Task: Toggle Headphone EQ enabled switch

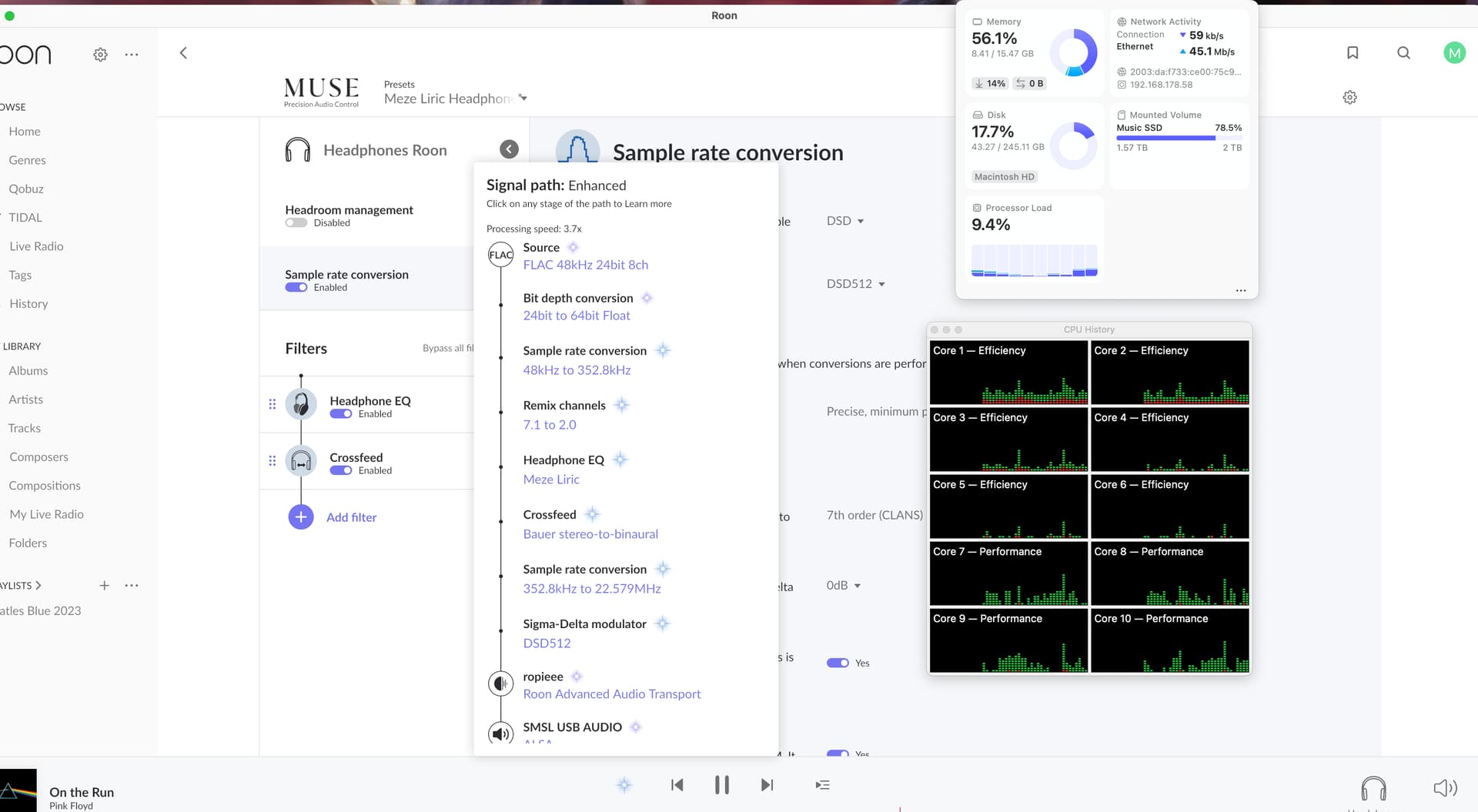Action: pos(341,414)
